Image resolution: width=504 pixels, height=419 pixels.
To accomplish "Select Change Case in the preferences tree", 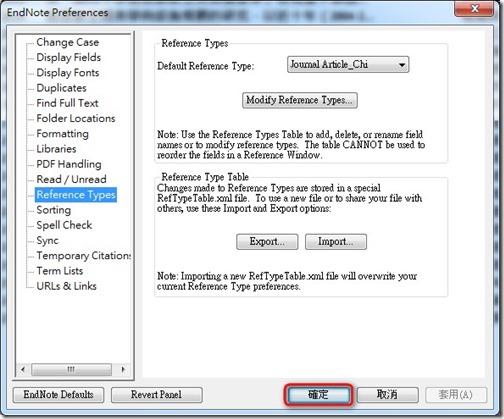I will [x=68, y=42].
